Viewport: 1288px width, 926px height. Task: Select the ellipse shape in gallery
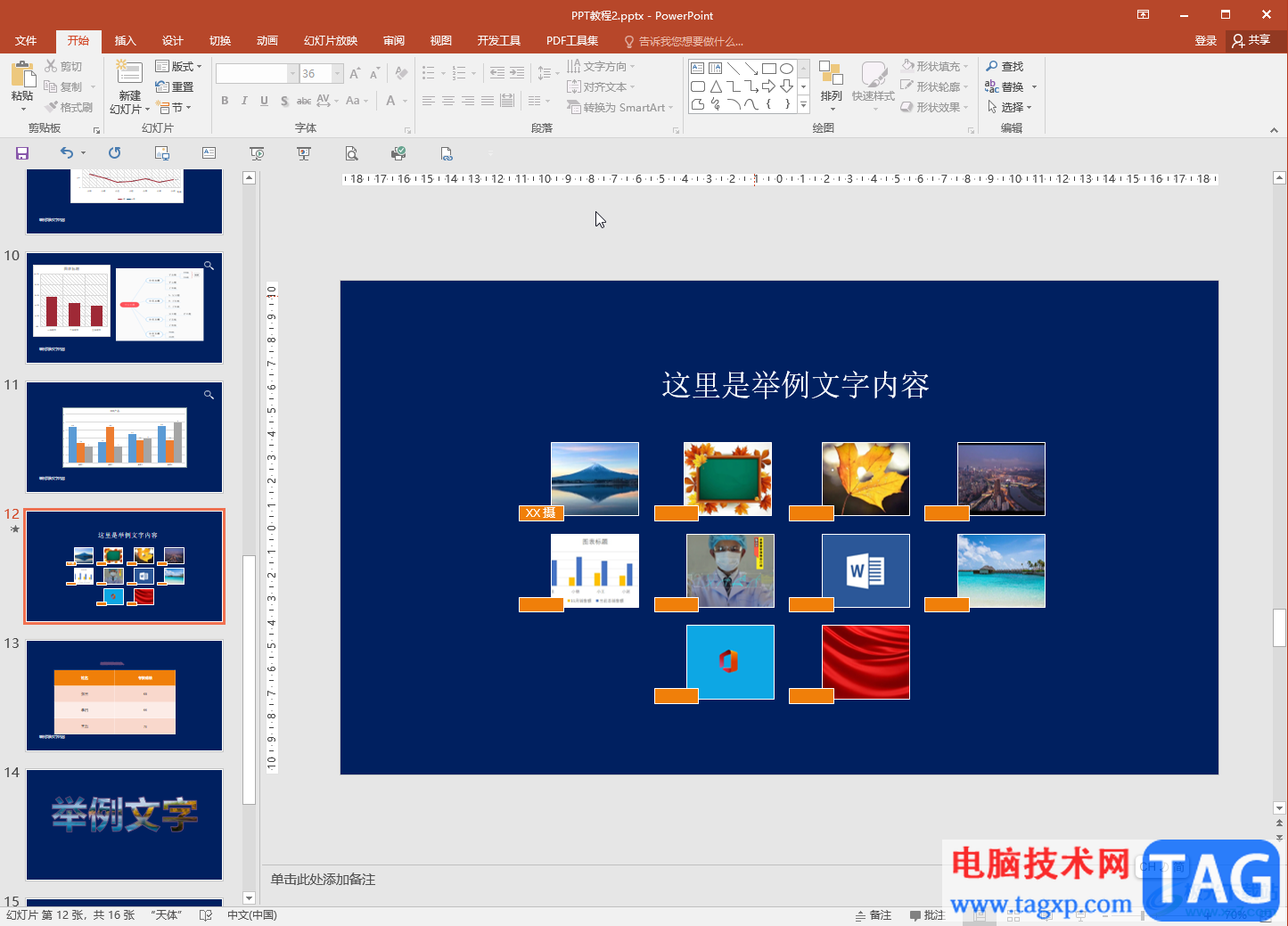pyautogui.click(x=786, y=68)
